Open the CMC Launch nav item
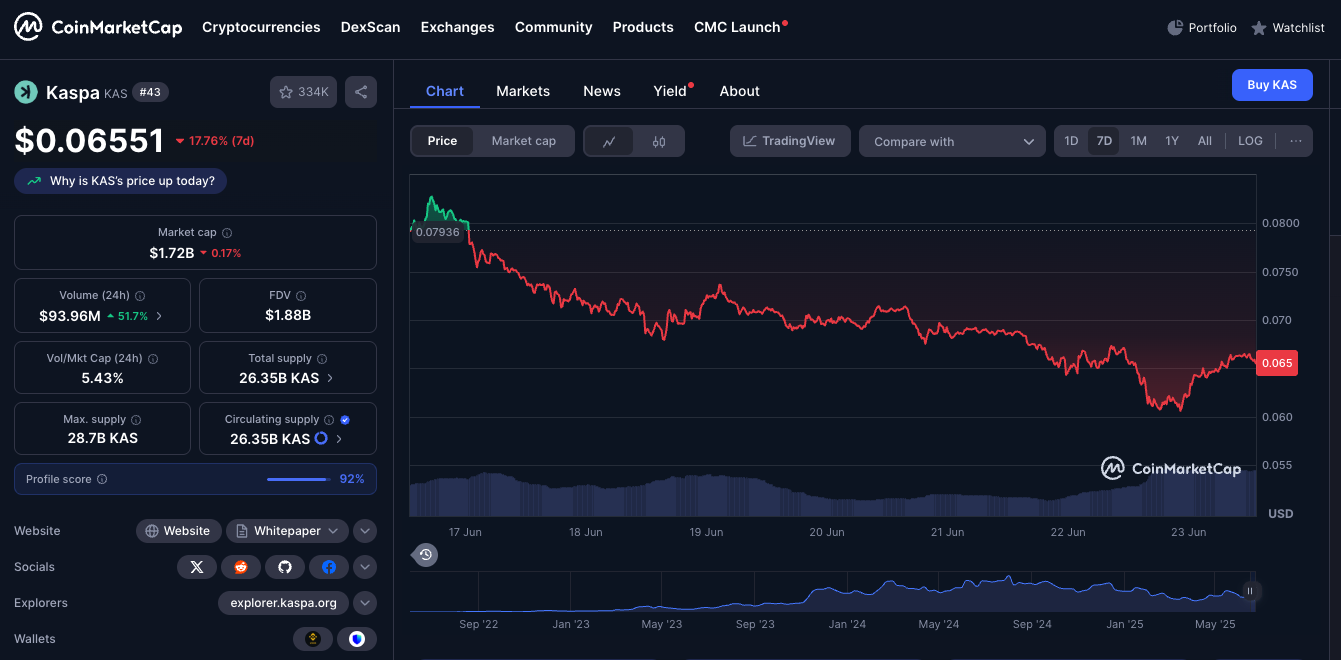The width and height of the screenshot is (1341, 660). click(x=740, y=27)
